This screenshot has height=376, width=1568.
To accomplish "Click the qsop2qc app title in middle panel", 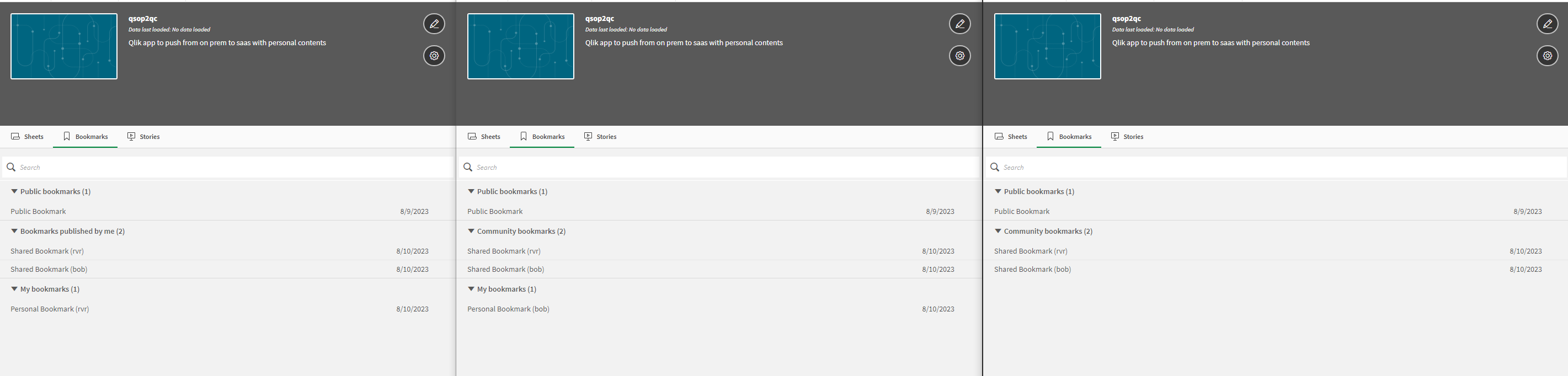I will pyautogui.click(x=600, y=18).
